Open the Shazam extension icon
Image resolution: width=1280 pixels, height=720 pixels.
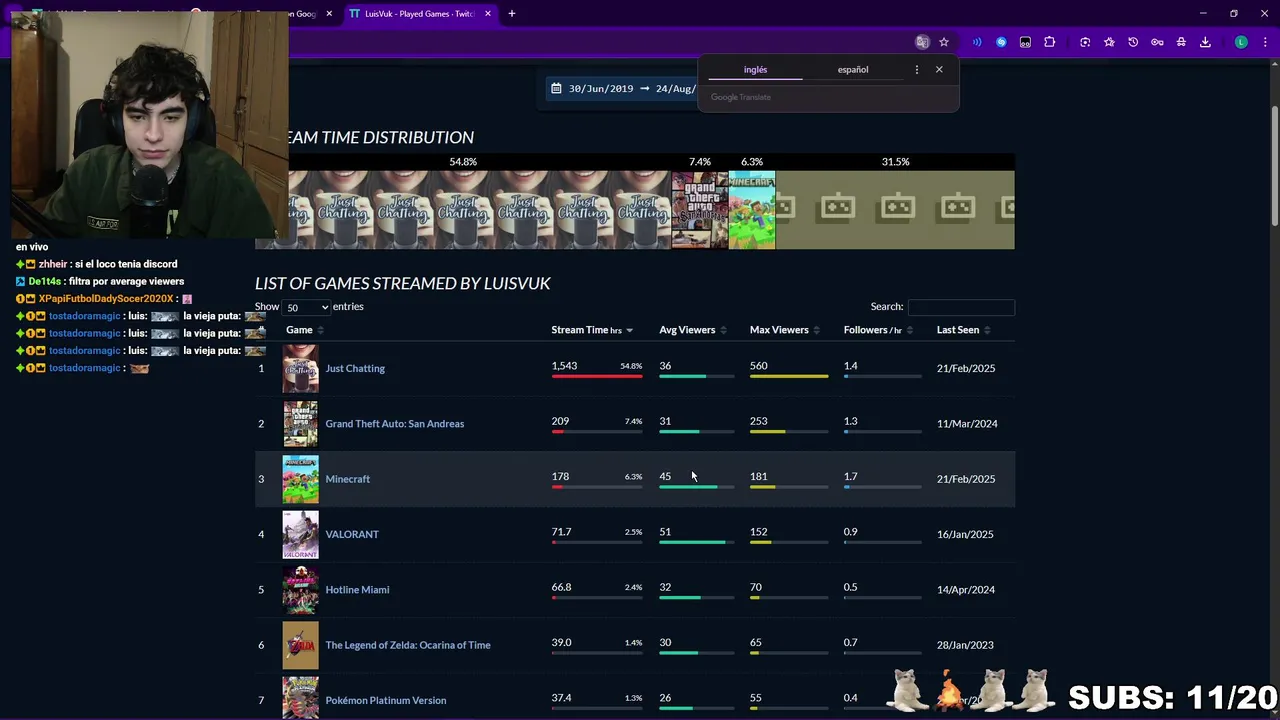click(x=1001, y=42)
